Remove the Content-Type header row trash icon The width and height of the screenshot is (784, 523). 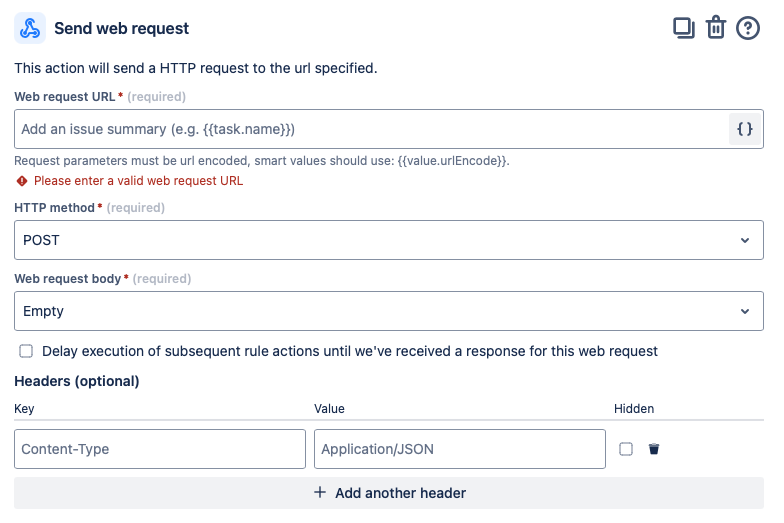click(x=654, y=449)
